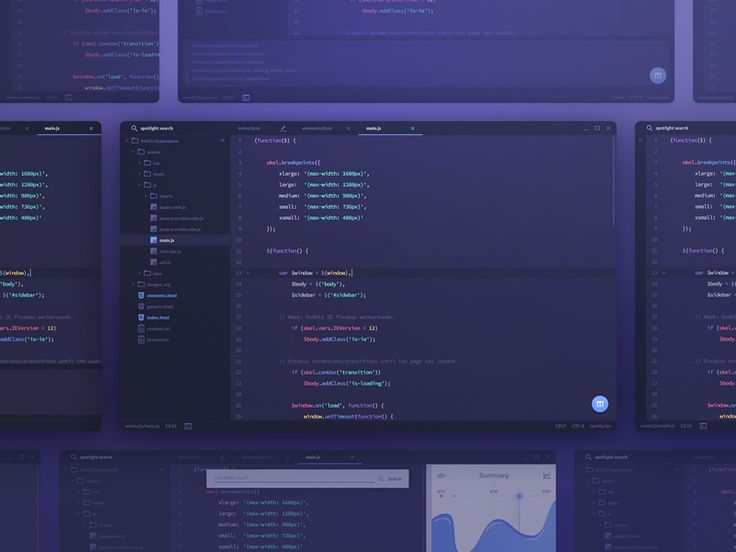Toggle code fold arrow on line 13

pos(248,273)
